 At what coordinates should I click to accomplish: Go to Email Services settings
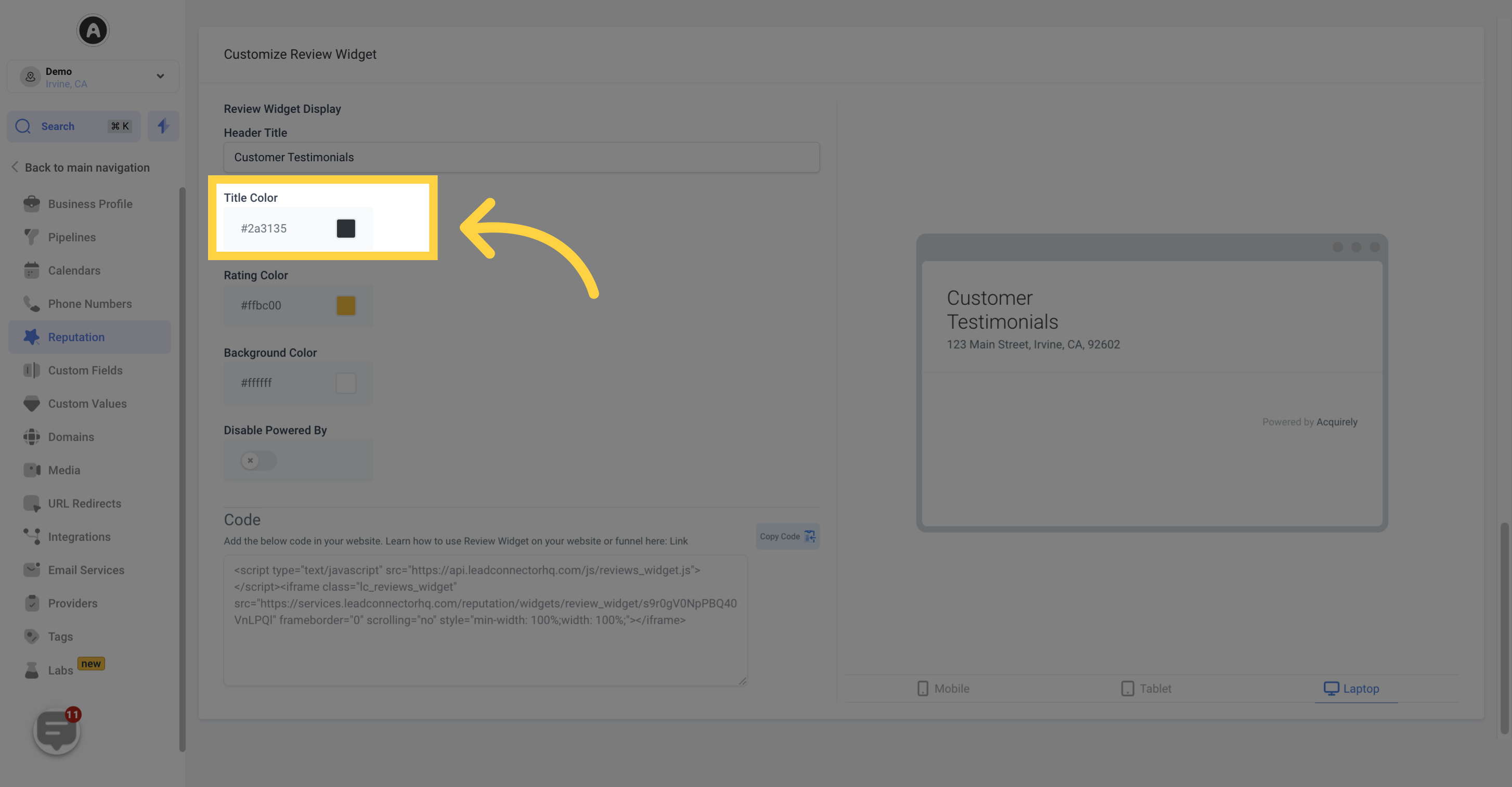coord(90,570)
